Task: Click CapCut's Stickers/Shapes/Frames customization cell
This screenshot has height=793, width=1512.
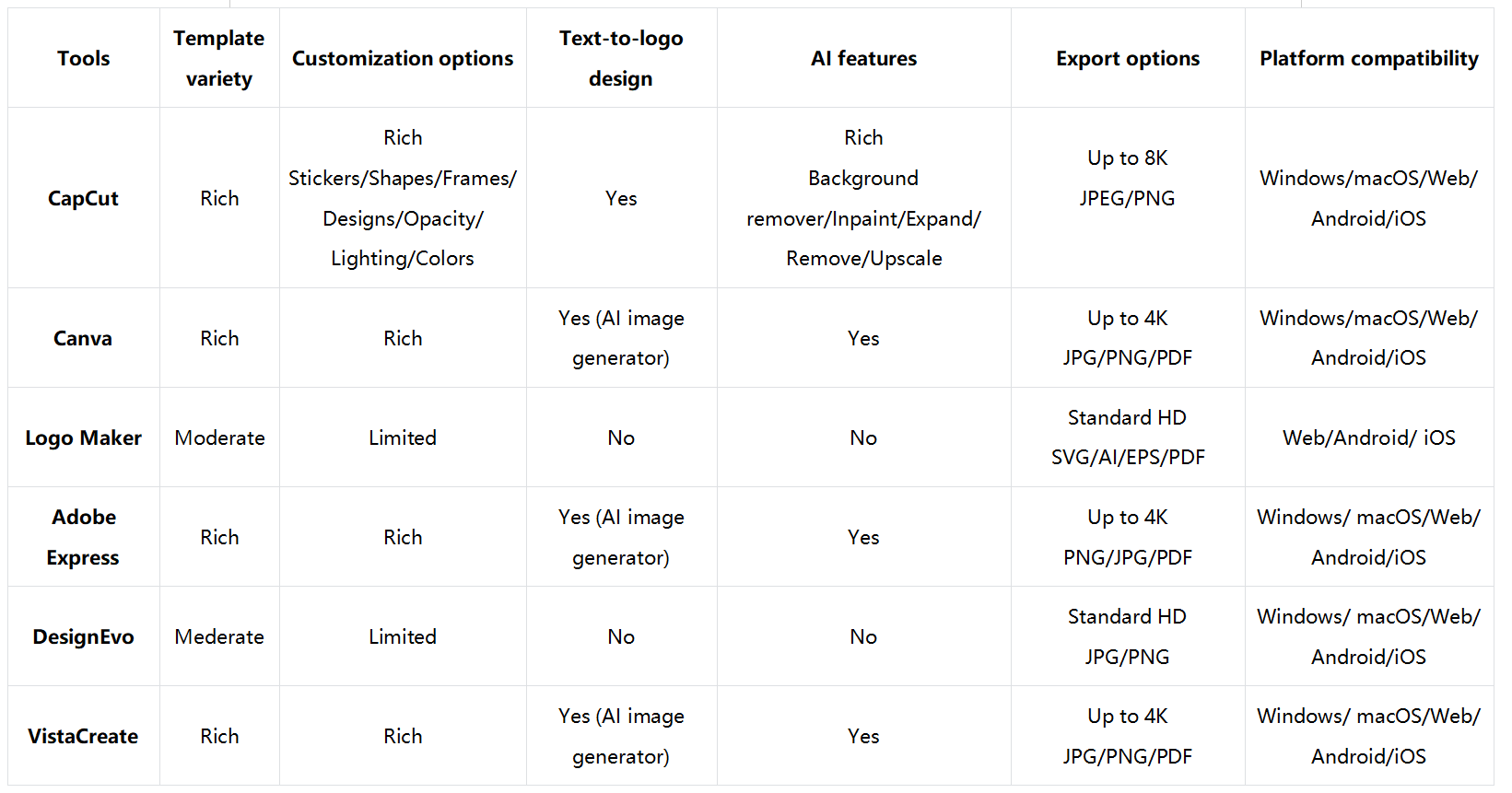Action: [403, 198]
